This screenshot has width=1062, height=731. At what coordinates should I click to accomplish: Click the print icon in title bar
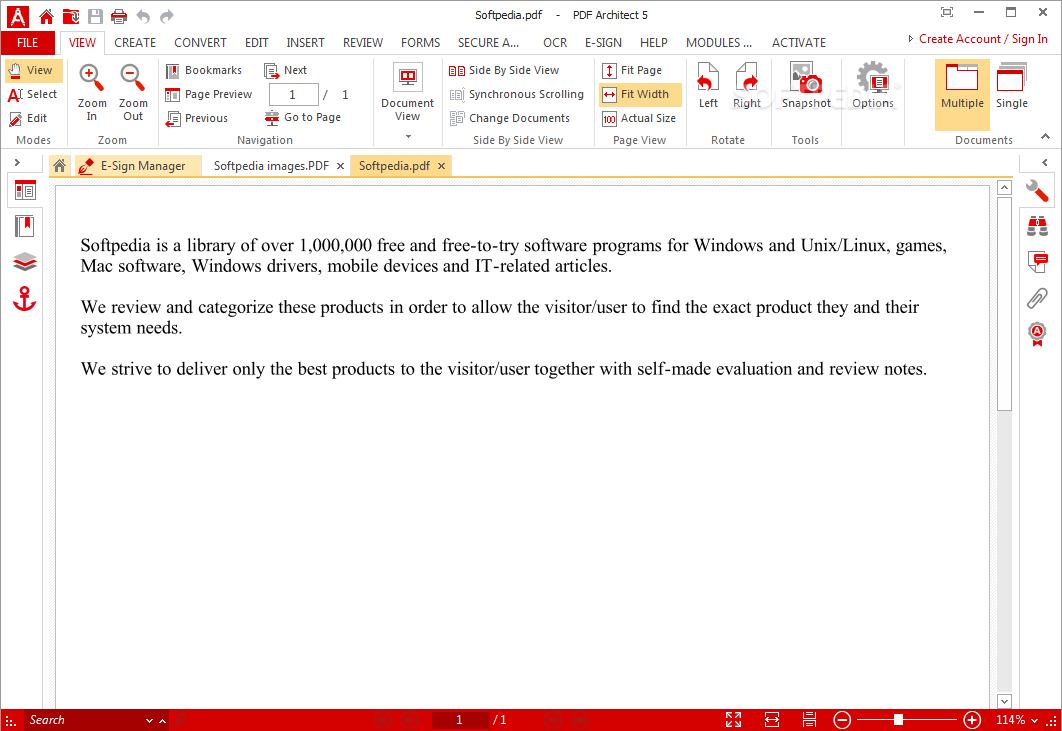click(x=119, y=16)
